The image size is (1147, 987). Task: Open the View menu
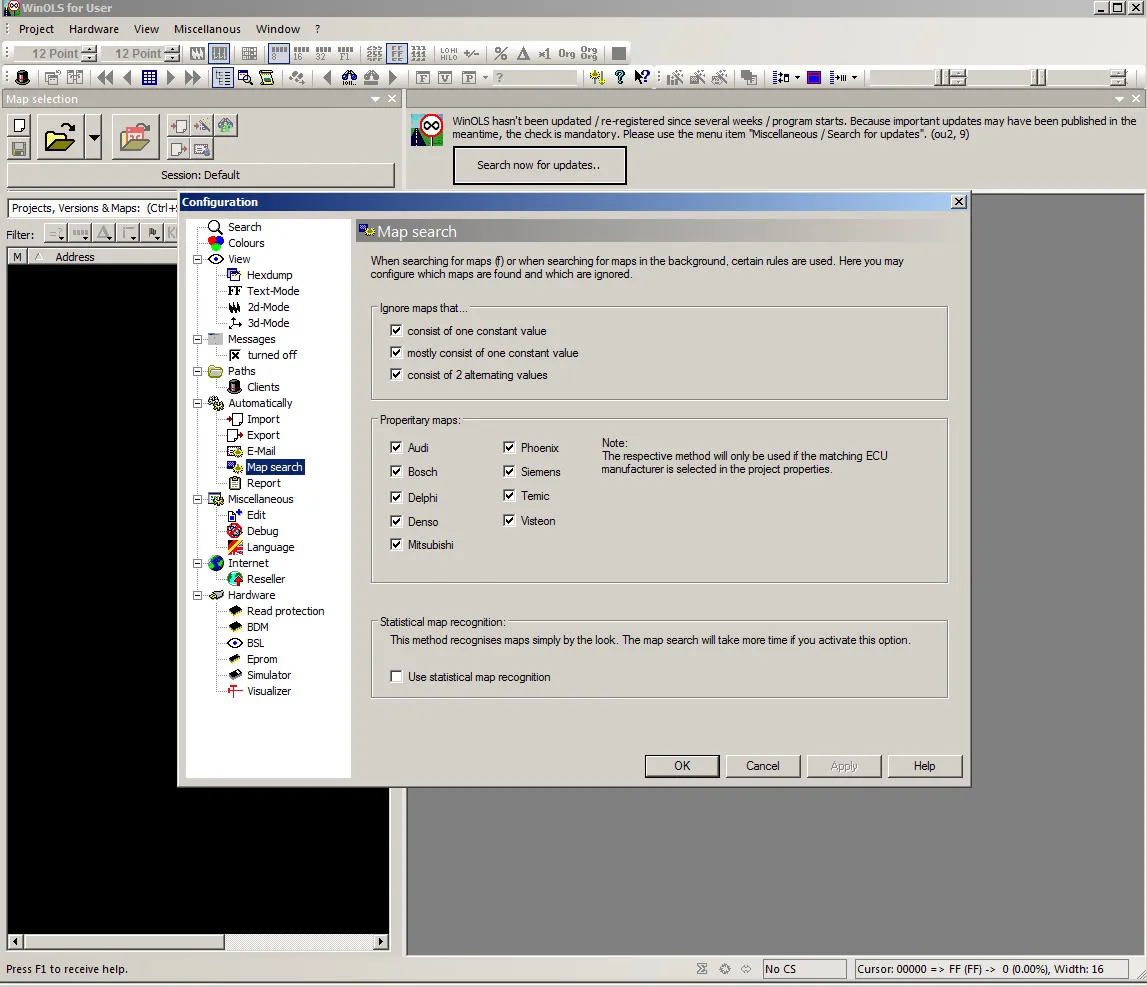146,29
